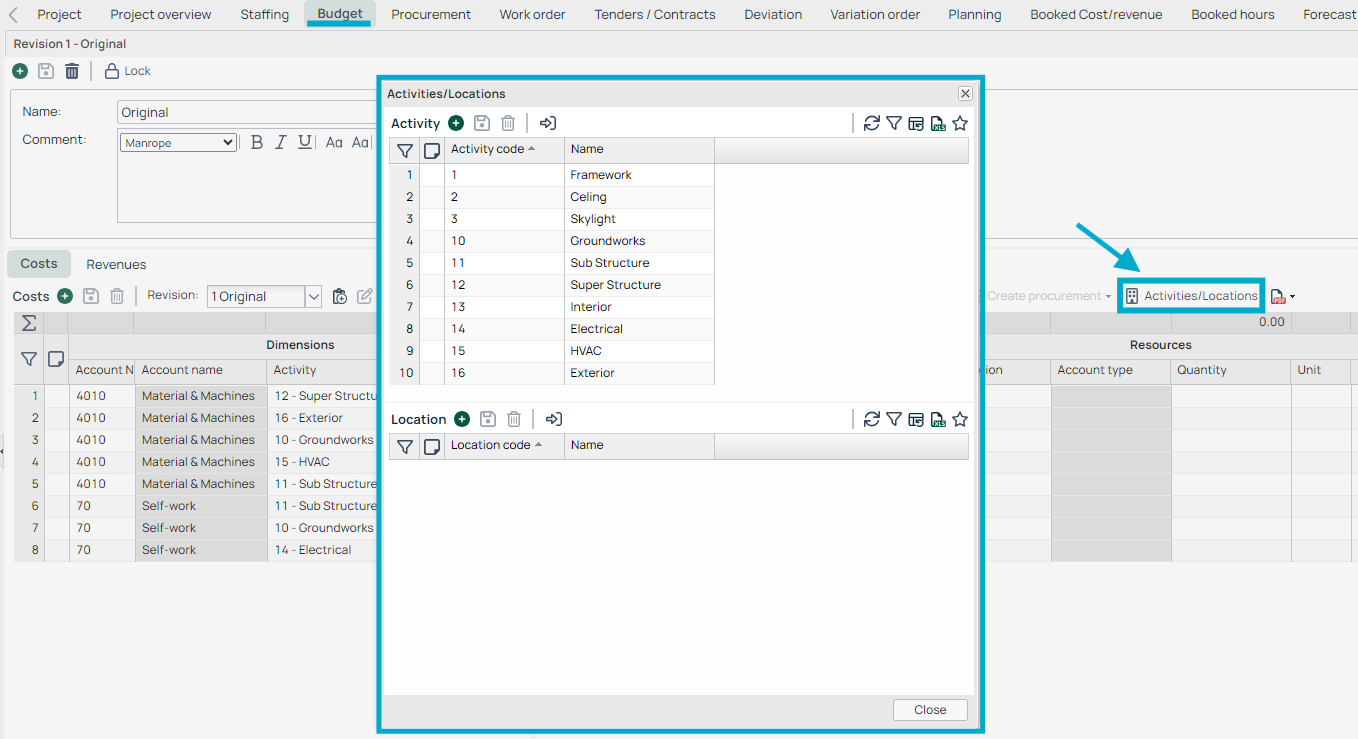This screenshot has height=739, width=1358.
Task: Open the PDF export dropdown arrow
Action: (x=1292, y=297)
